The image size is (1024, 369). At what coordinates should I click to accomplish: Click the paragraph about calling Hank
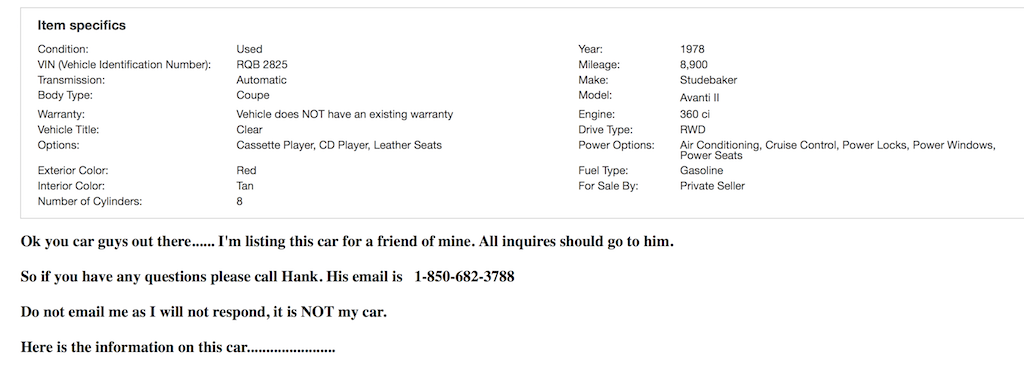click(x=268, y=276)
